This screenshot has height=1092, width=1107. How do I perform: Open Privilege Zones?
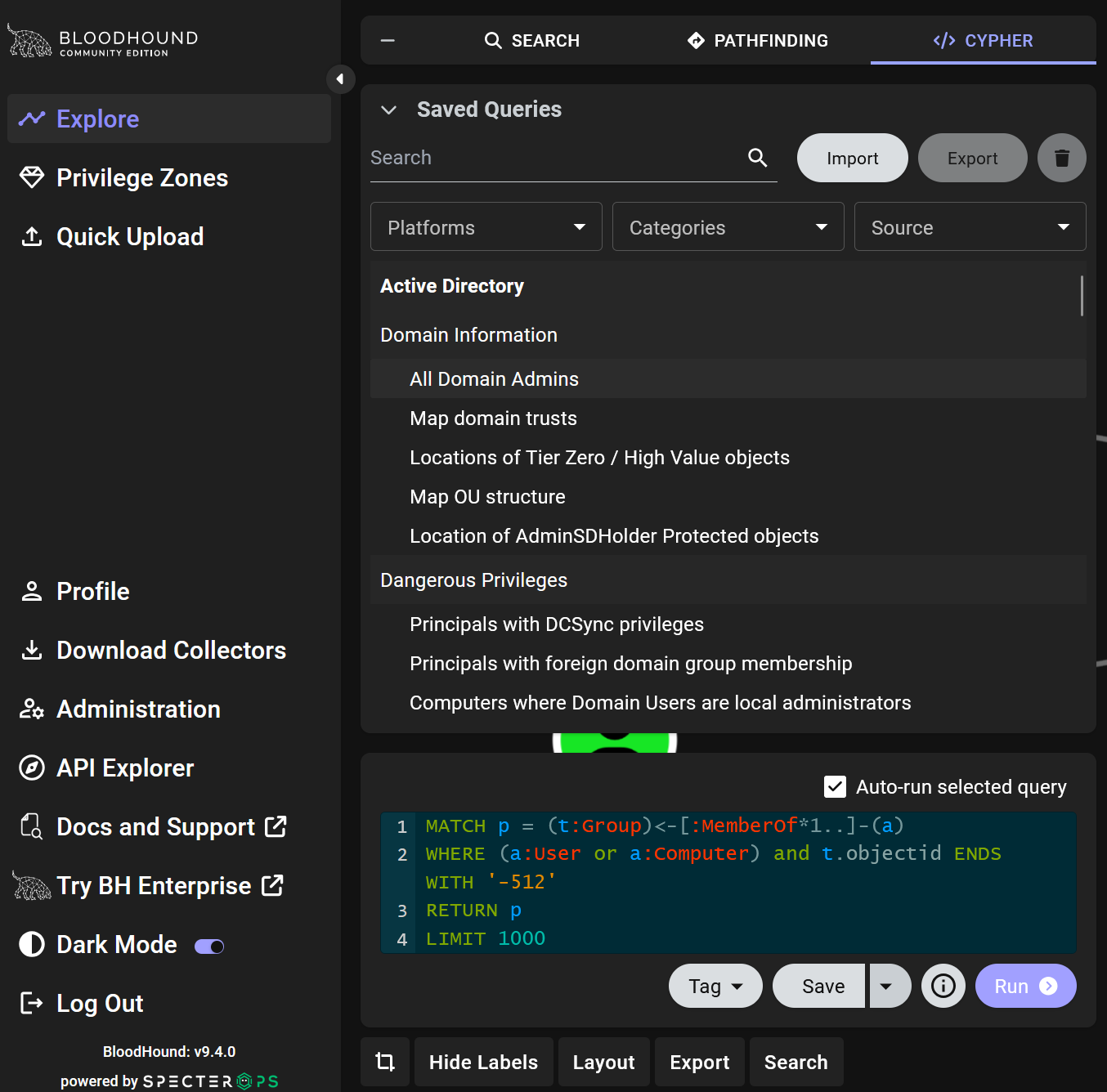click(x=169, y=177)
